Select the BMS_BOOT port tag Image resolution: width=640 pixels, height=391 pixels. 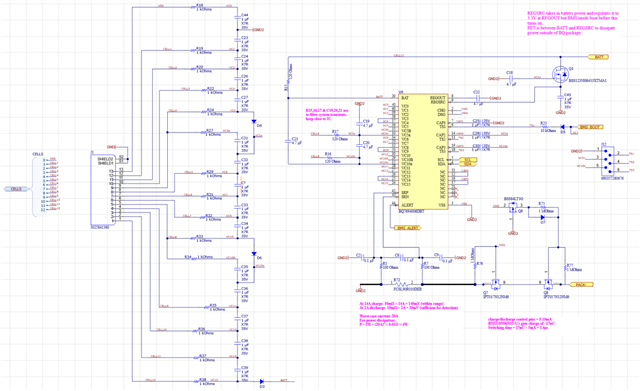tap(589, 127)
